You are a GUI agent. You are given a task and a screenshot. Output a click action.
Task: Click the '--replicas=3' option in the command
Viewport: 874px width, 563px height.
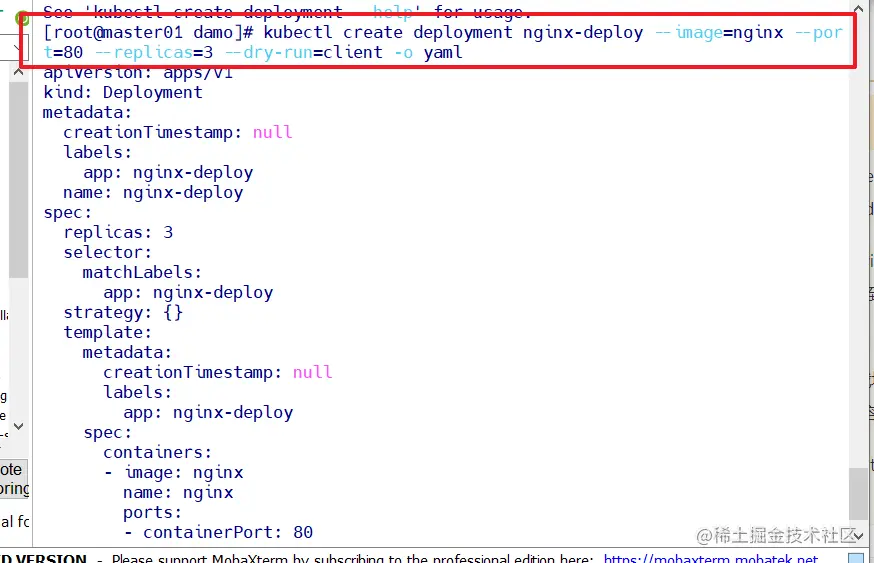click(154, 52)
